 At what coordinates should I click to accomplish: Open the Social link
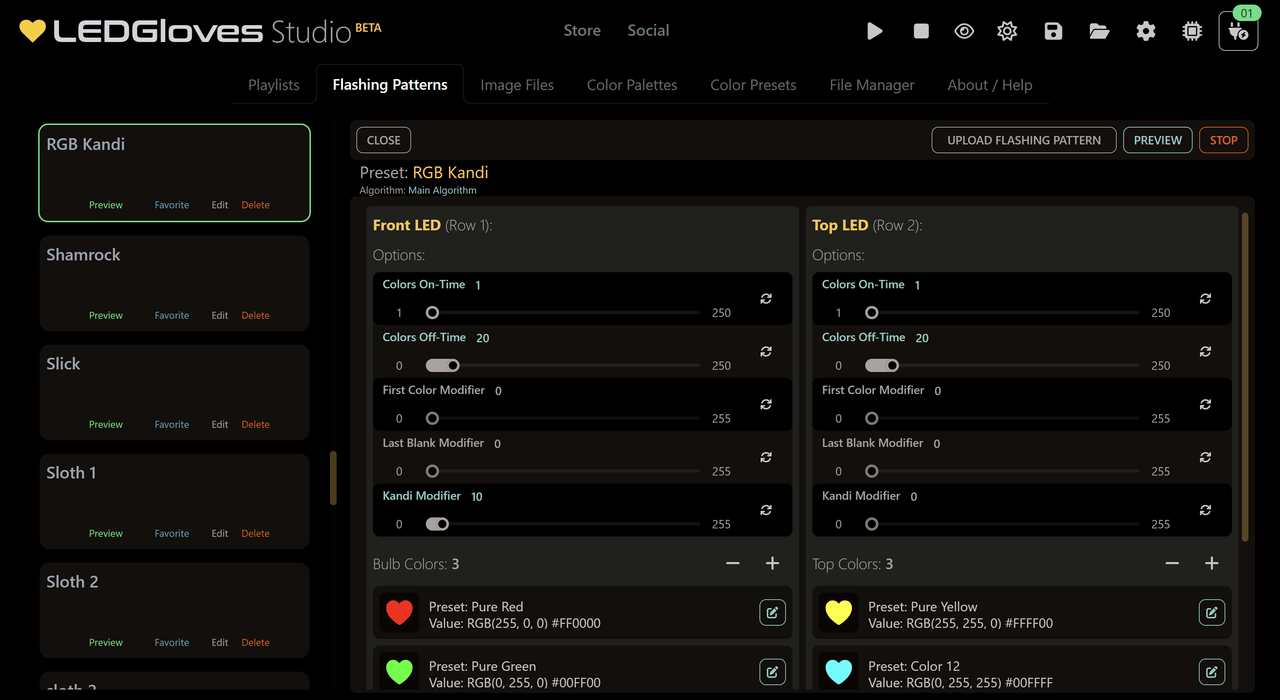[x=648, y=31]
